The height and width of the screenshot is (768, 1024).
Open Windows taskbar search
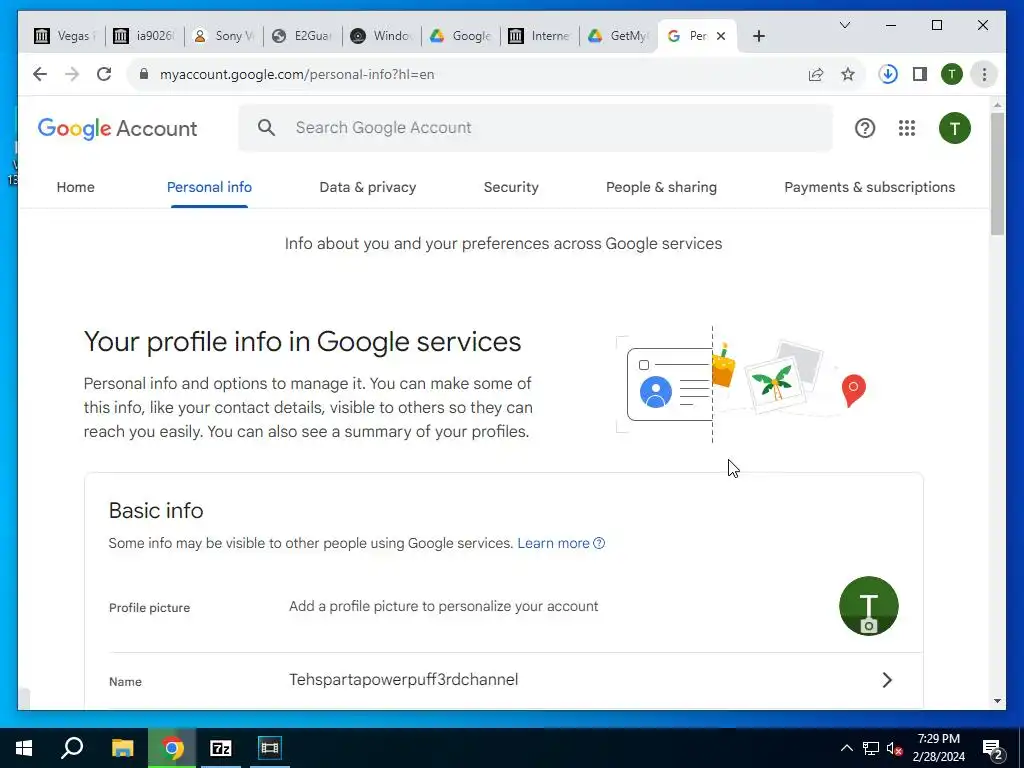pyautogui.click(x=72, y=748)
